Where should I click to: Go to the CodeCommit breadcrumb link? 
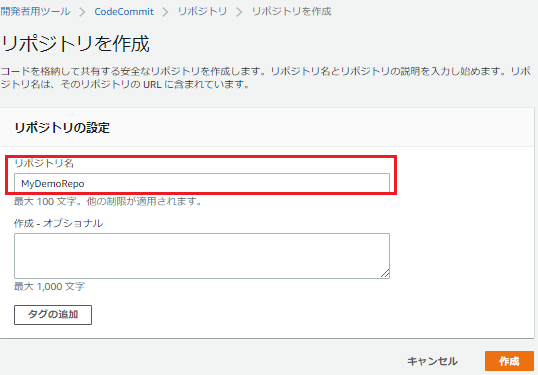124,12
